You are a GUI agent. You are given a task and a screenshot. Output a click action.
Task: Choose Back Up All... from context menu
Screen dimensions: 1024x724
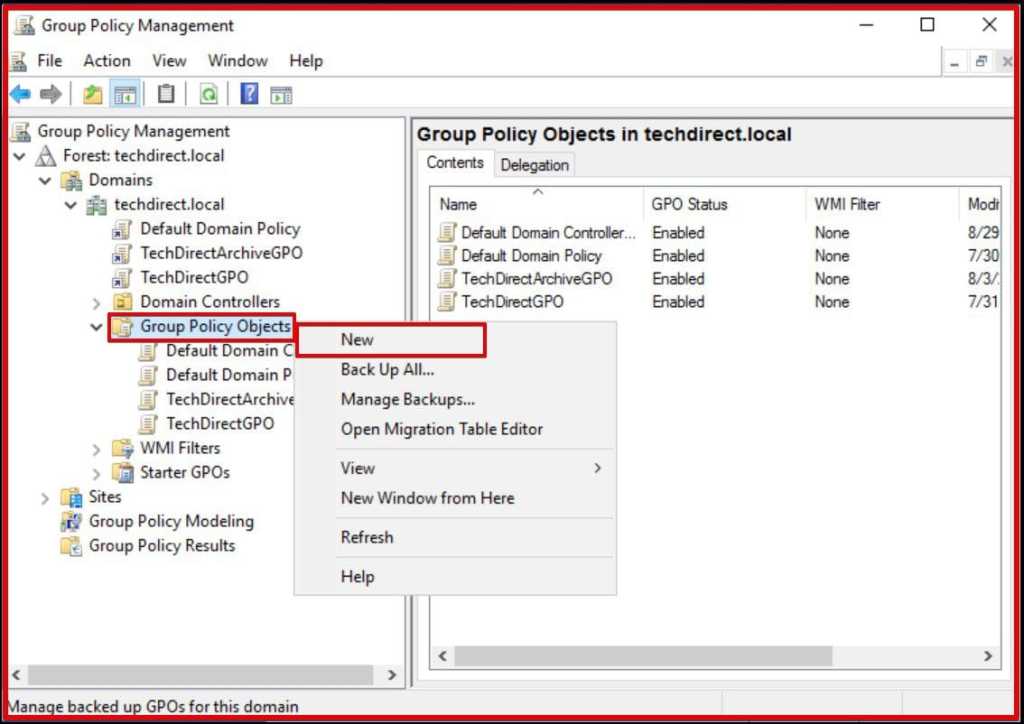tap(387, 370)
